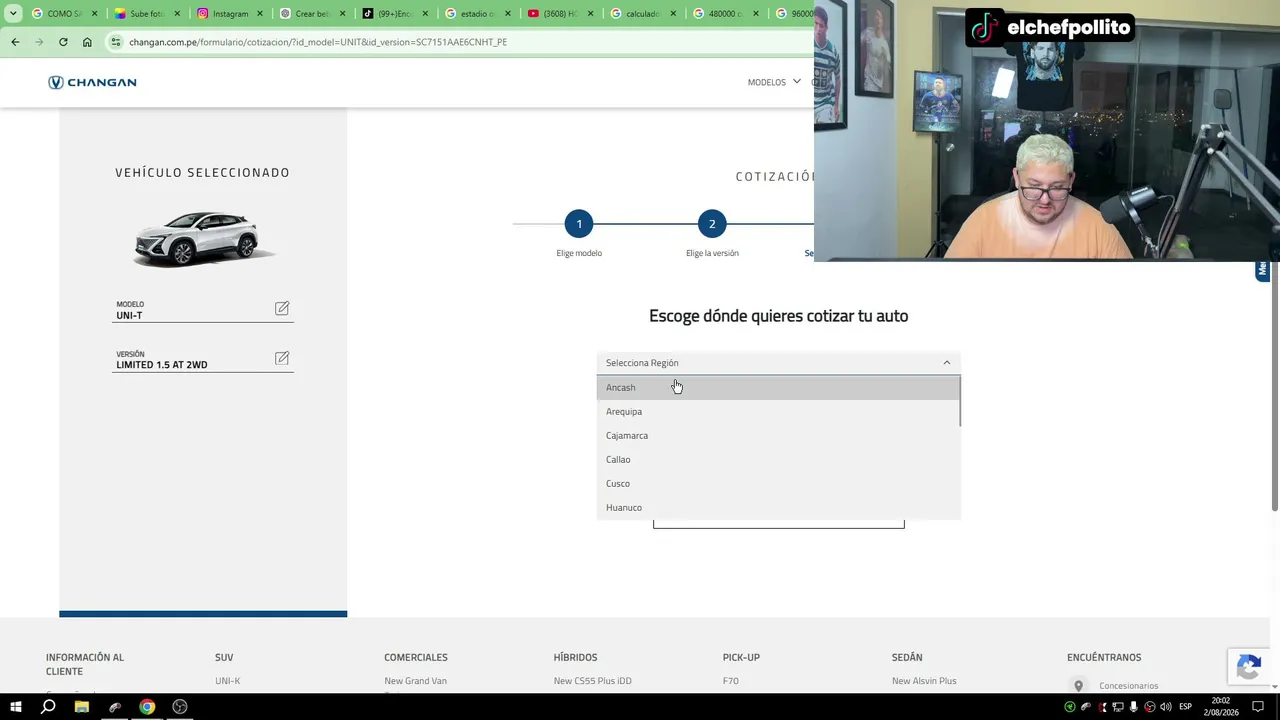Open the New CS55 Plus iDD link
Screen dimensions: 1280x720
click(x=592, y=681)
